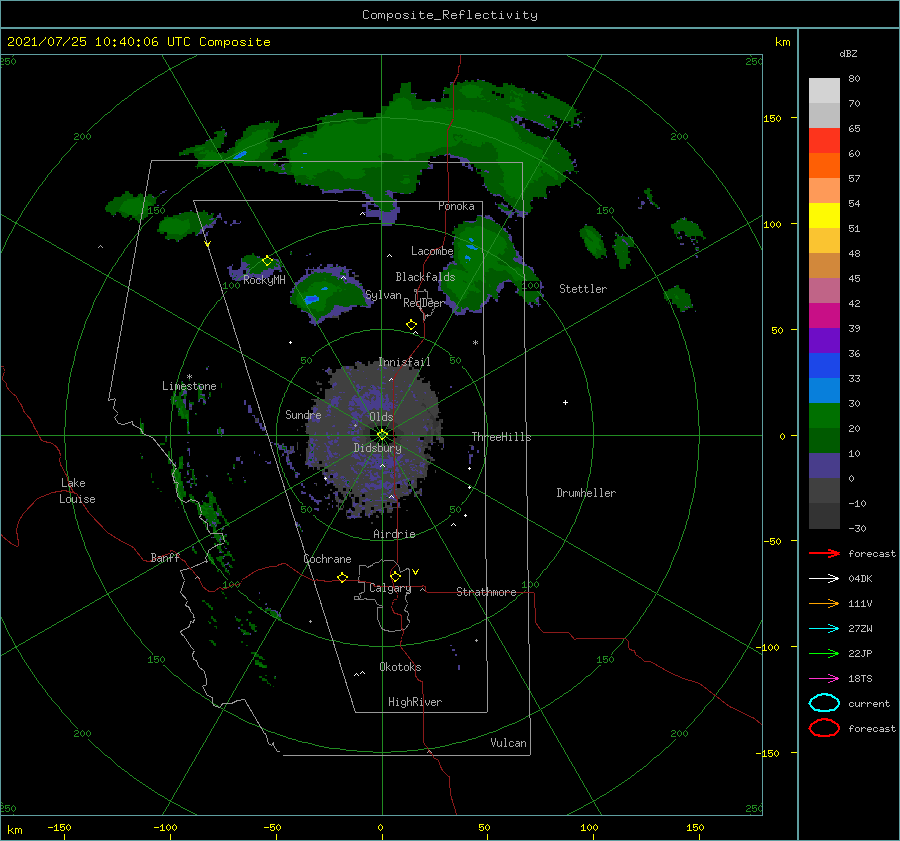Click the yellow diamond marker above Calgary
900x841 pixels.
point(395,576)
